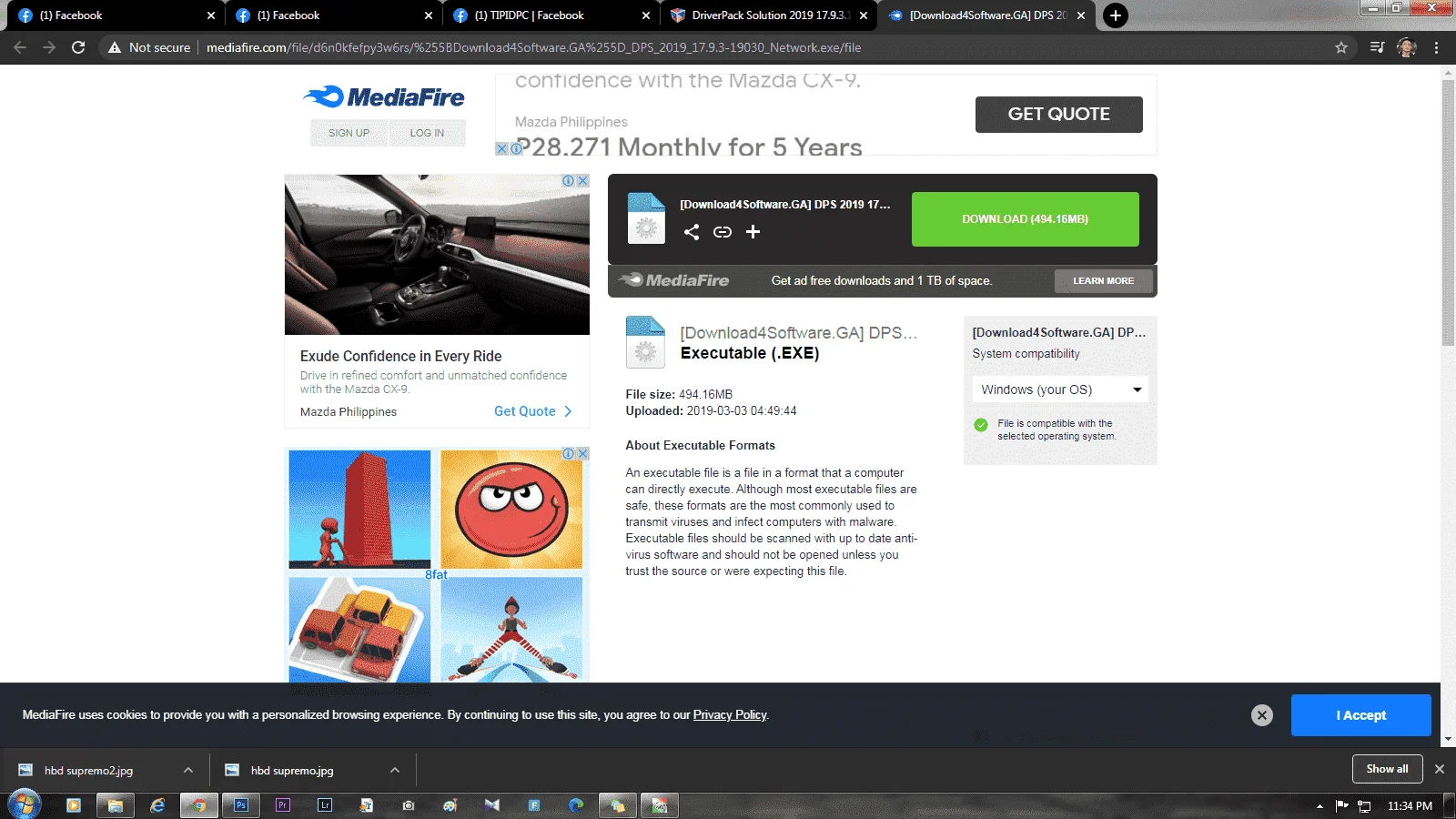Open the Chrome profile avatar
This screenshot has height=819, width=1456.
(x=1407, y=47)
